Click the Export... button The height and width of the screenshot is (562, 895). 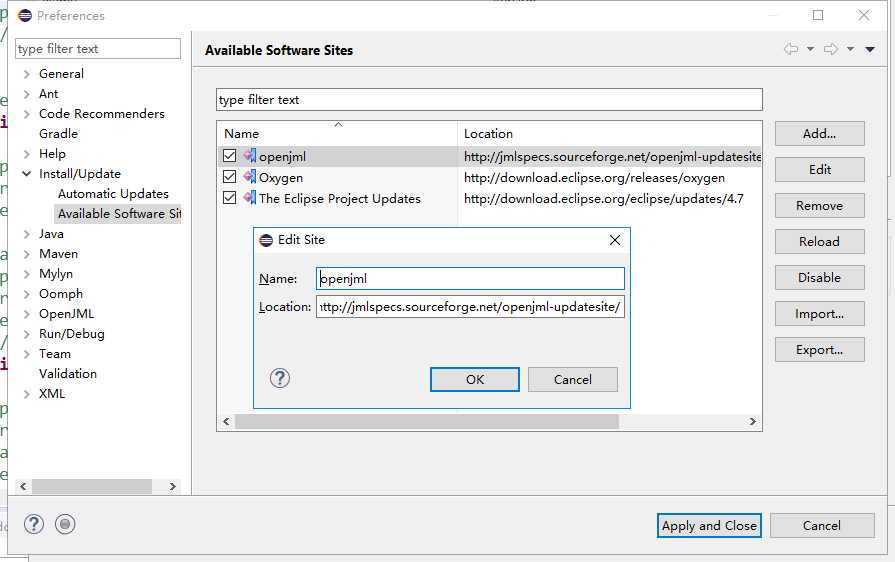pos(820,349)
